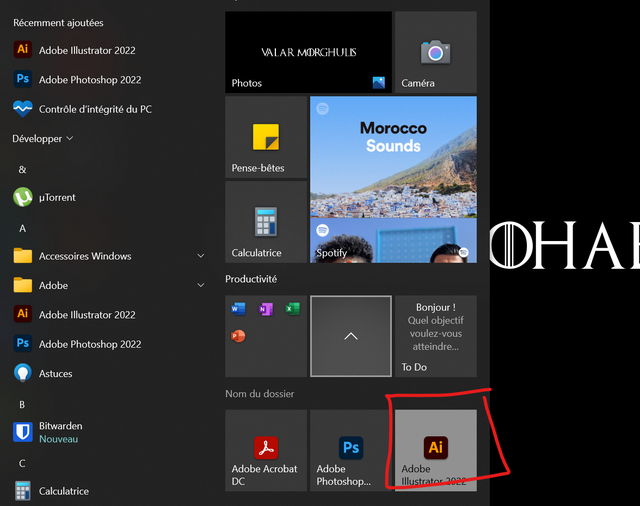
Task: Expand the Accessoires Windows chevron
Action: click(x=201, y=256)
